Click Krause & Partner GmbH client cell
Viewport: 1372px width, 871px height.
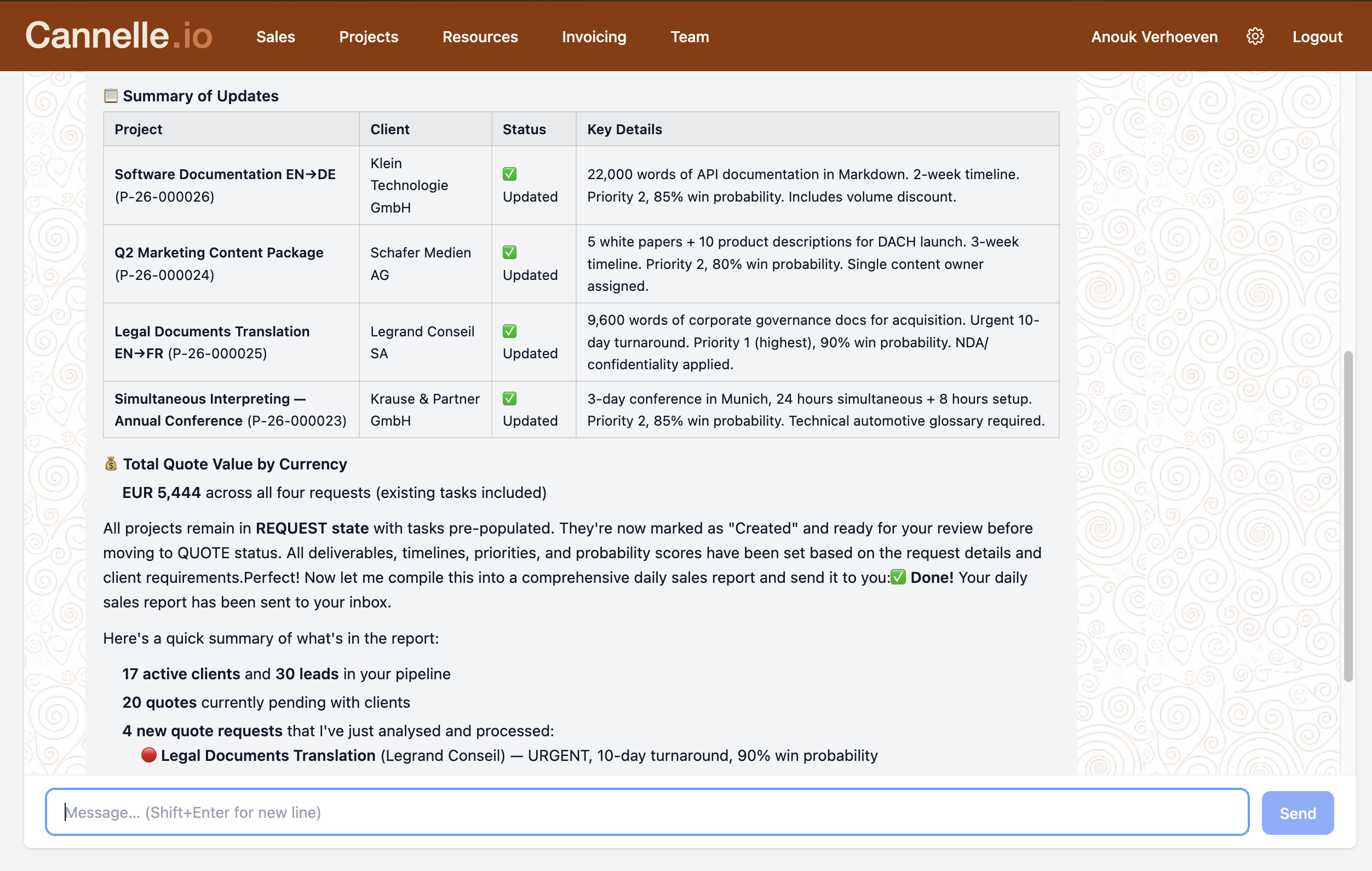tap(426, 410)
